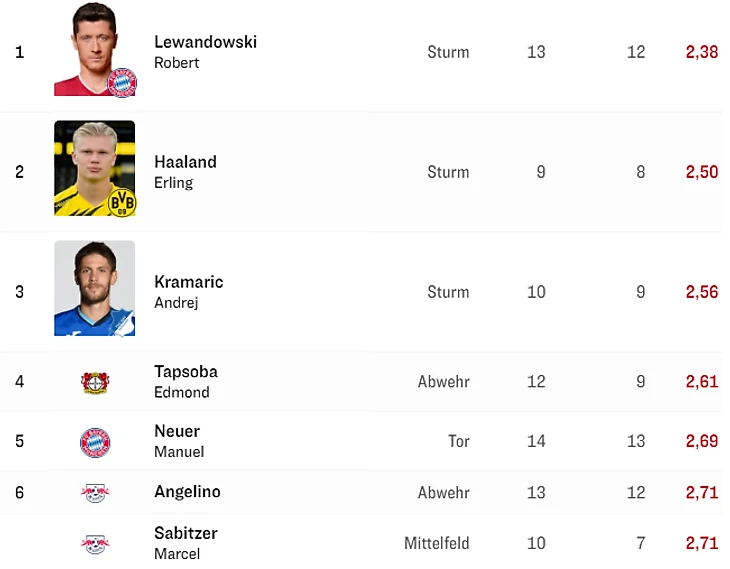Click the Dortmund badge on Haaland's photo
The image size is (730, 569).
pyautogui.click(x=122, y=203)
